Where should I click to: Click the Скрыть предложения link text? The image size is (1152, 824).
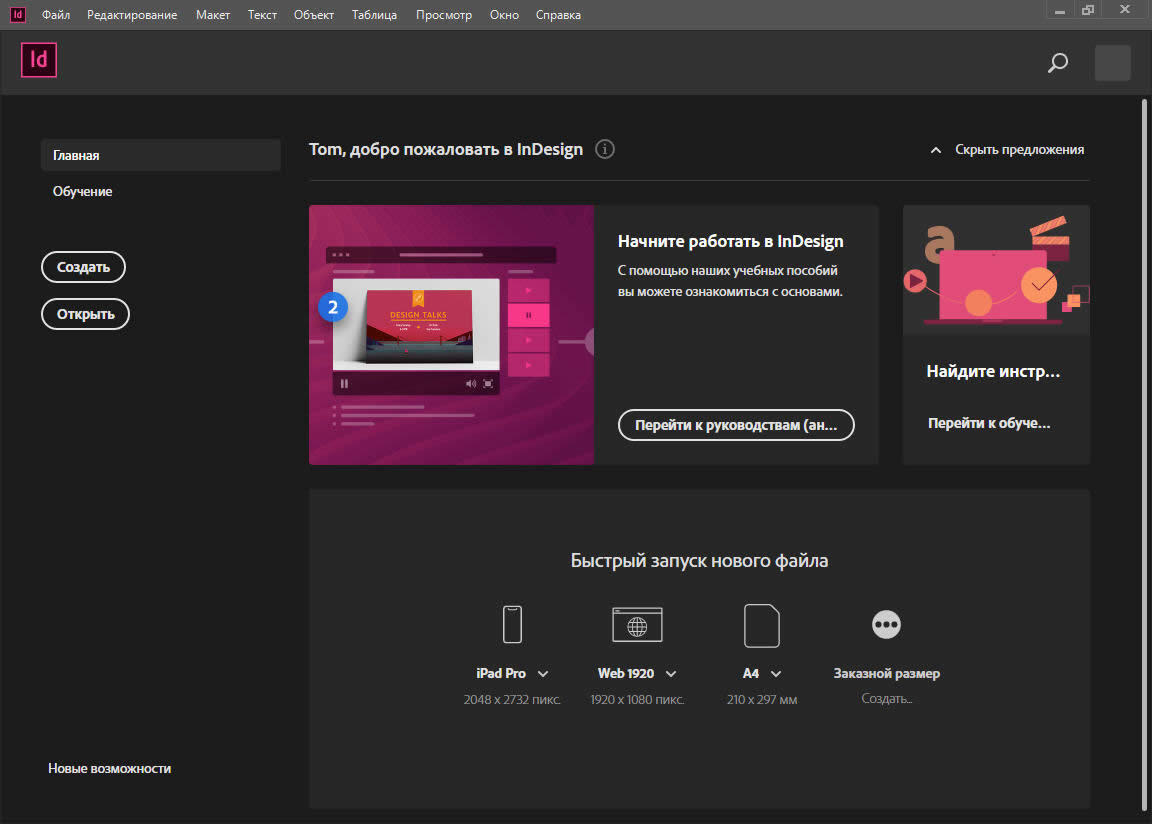pos(1019,149)
